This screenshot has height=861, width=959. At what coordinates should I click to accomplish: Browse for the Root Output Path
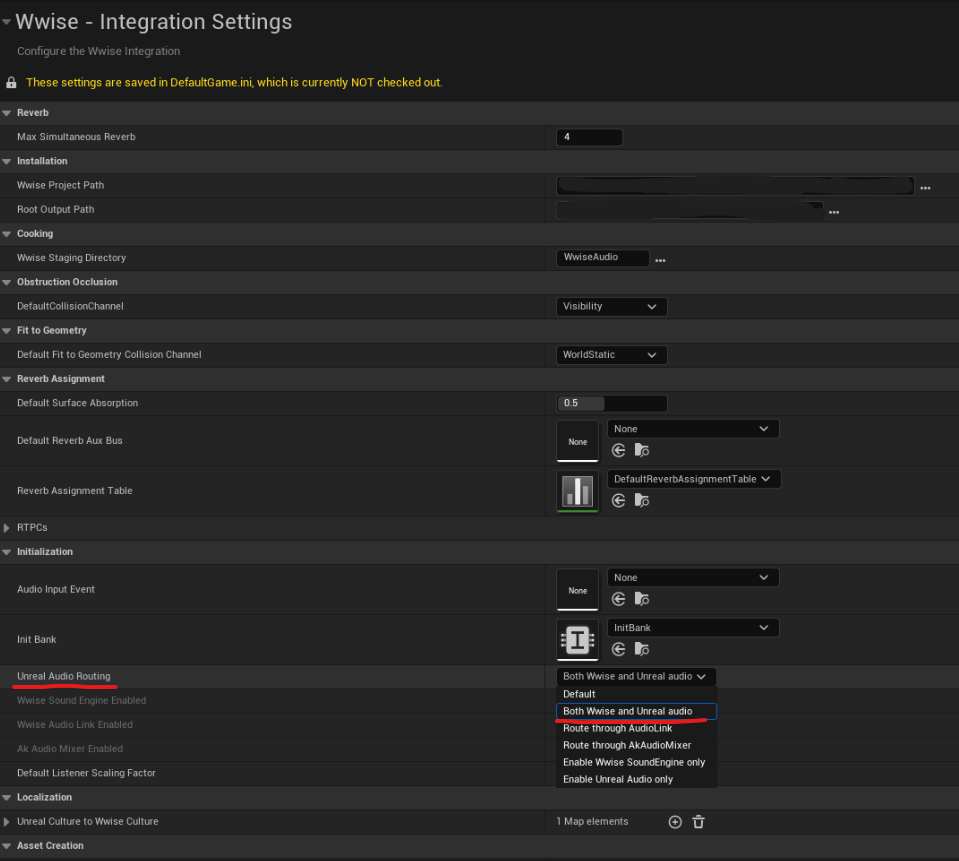834,212
